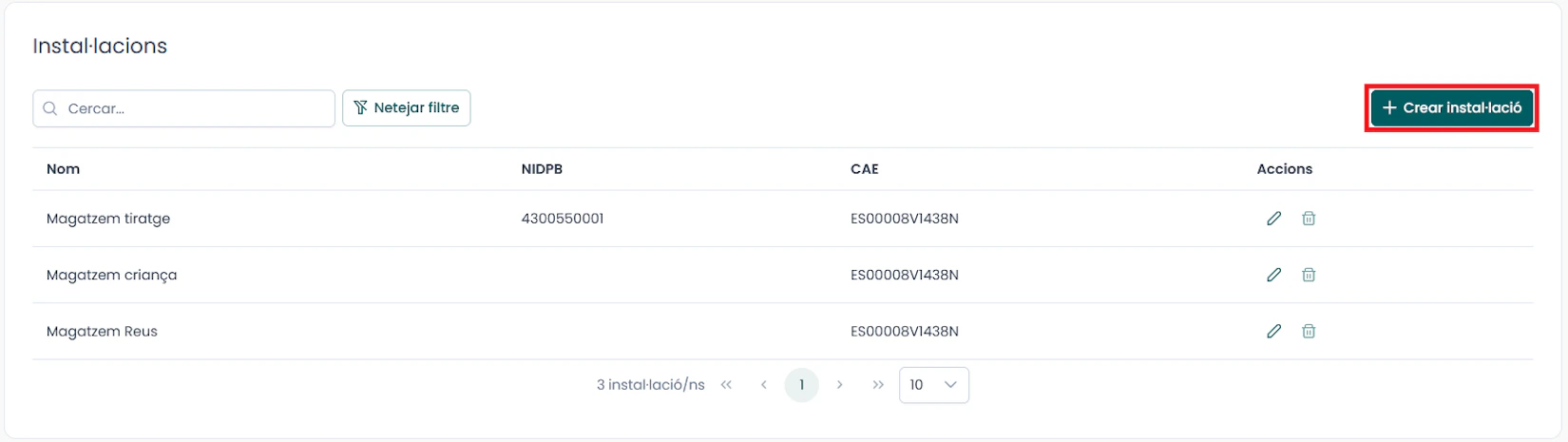Image resolution: width=1568 pixels, height=442 pixels.
Task: Click the Crear instal·lació button
Action: coord(1451,108)
